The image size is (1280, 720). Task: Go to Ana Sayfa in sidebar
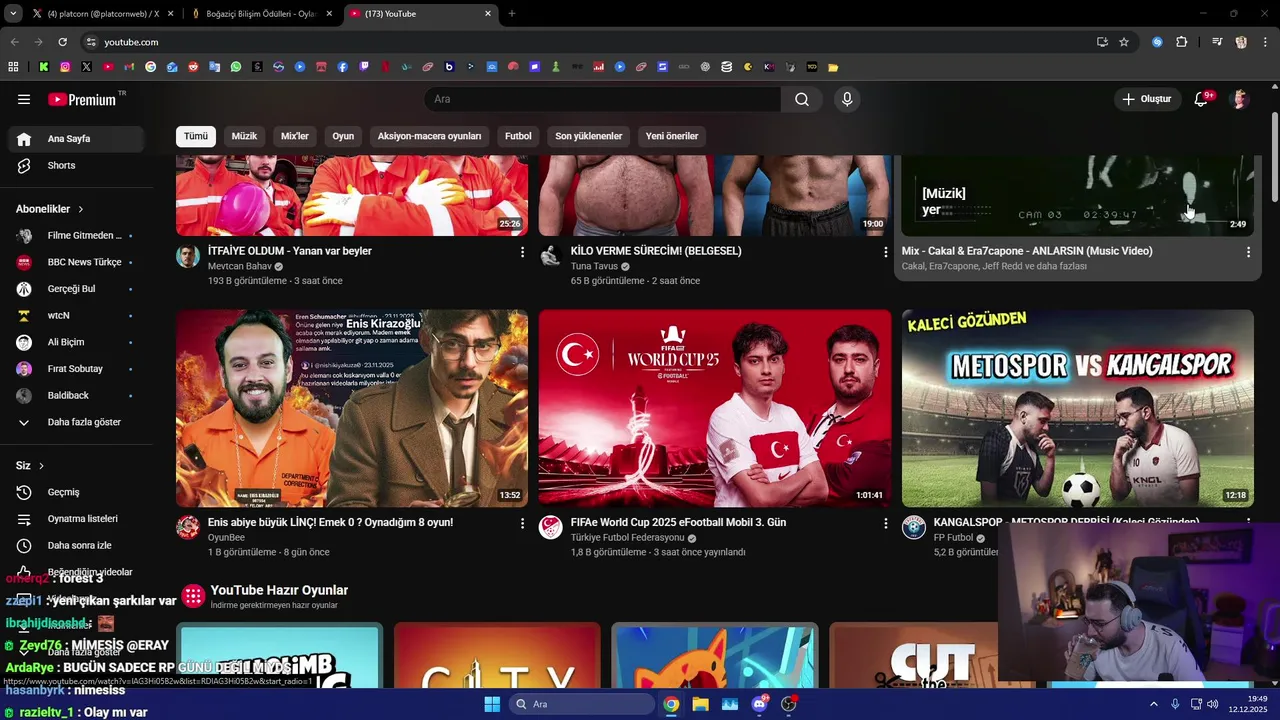[76, 139]
